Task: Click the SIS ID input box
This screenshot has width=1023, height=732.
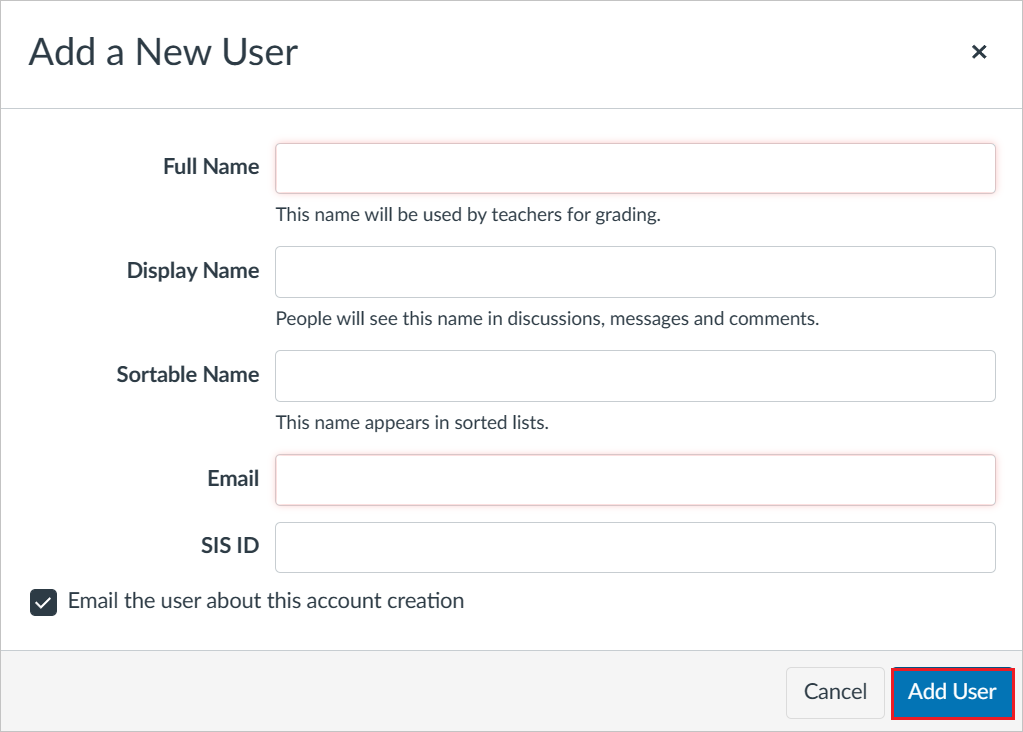Action: pos(634,547)
